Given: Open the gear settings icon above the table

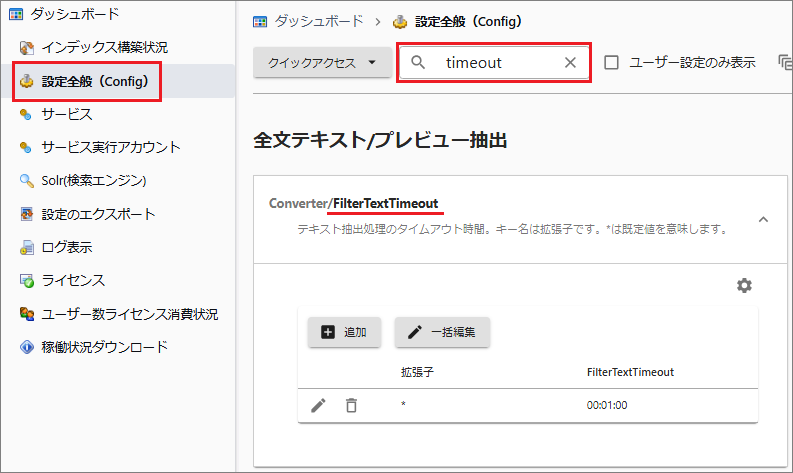Looking at the screenshot, I should pyautogui.click(x=744, y=286).
